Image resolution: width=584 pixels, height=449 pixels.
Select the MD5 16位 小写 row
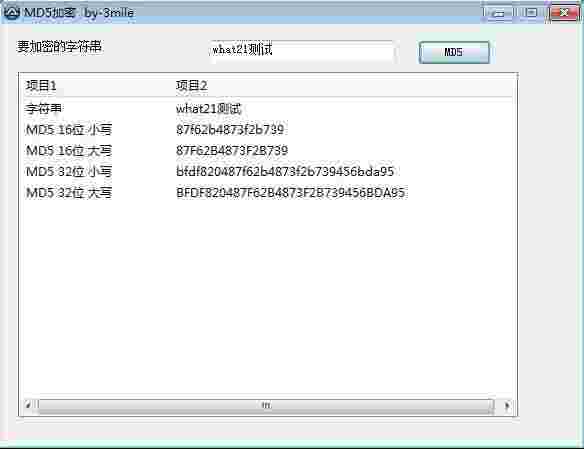point(267,130)
